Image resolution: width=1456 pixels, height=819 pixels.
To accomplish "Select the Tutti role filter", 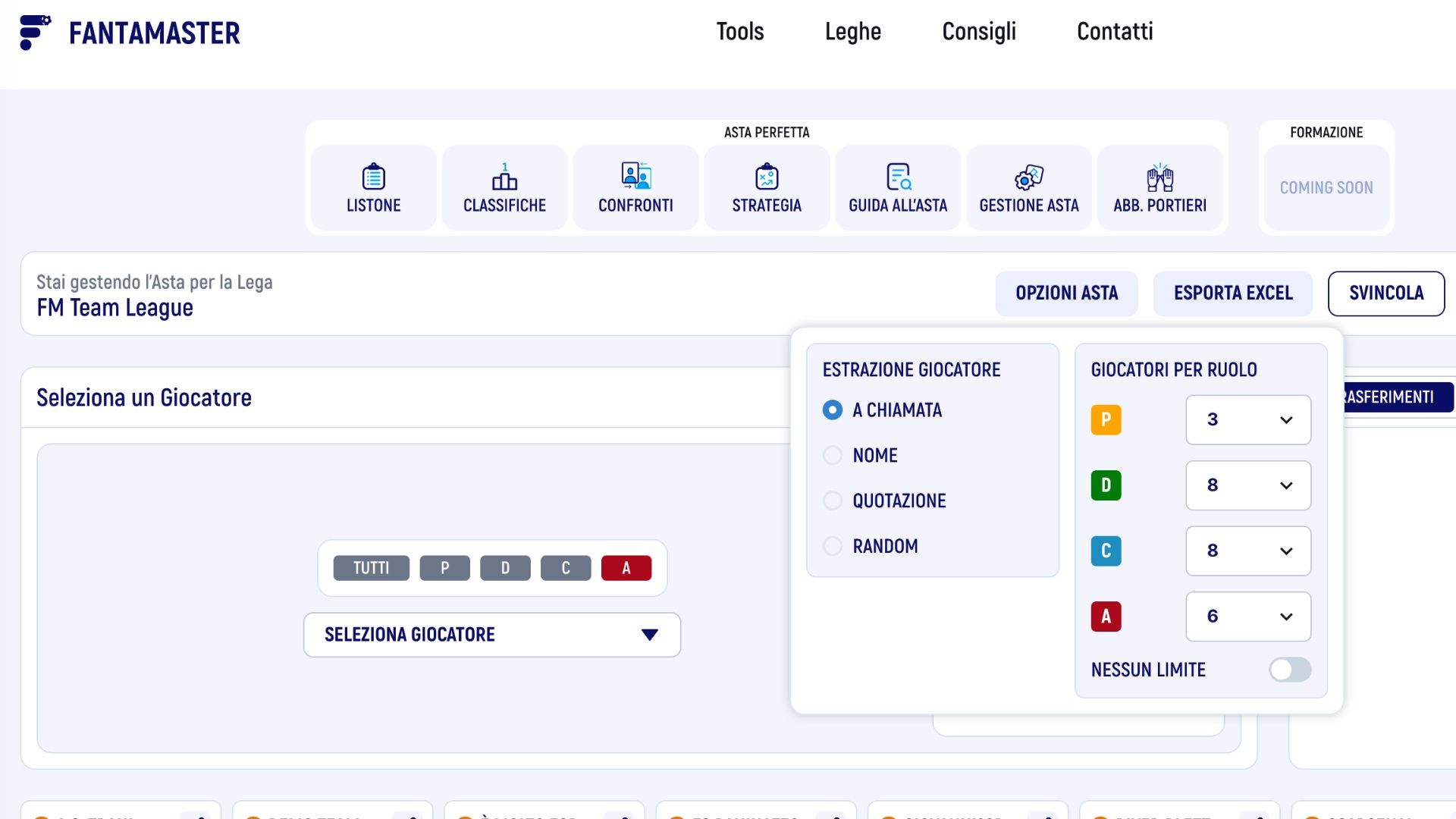I will 371,568.
